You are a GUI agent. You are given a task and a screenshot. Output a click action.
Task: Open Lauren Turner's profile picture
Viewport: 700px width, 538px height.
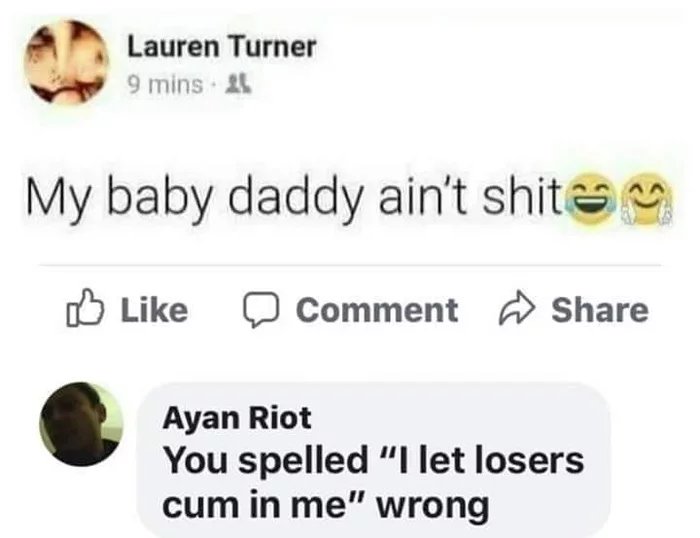67,62
